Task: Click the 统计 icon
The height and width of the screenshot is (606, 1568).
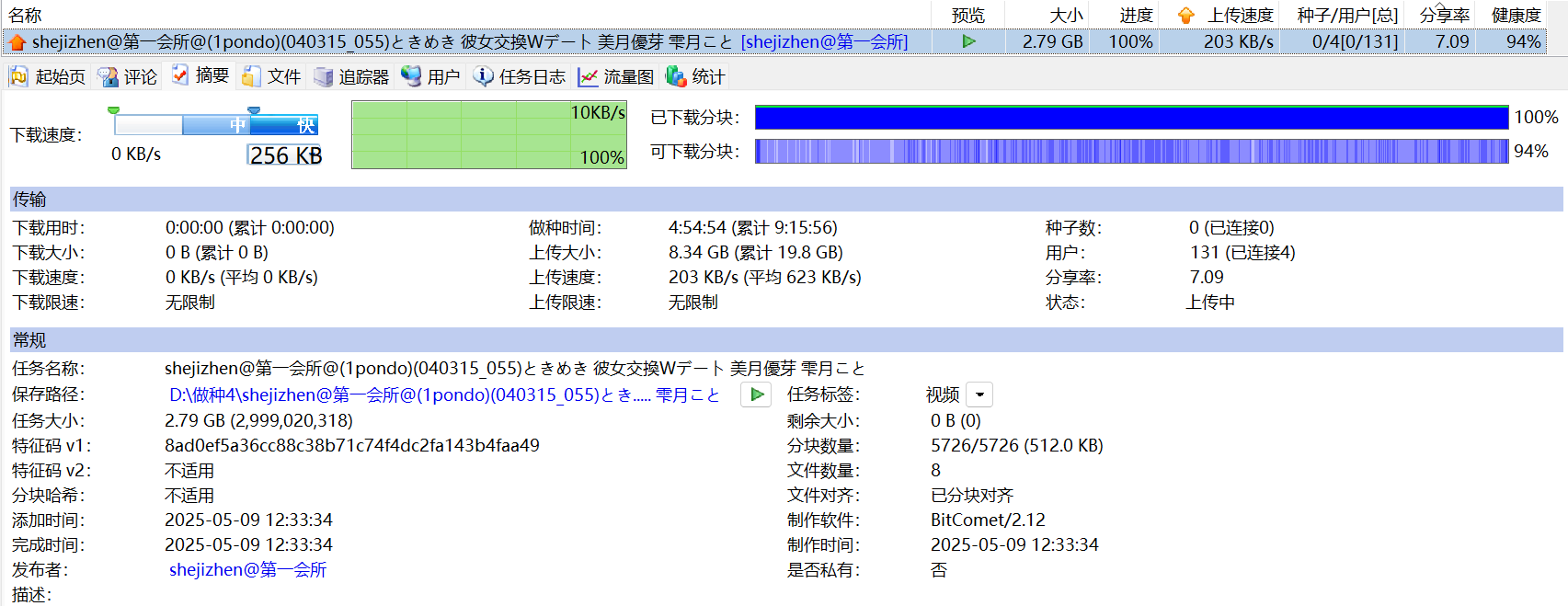Action: pyautogui.click(x=676, y=76)
